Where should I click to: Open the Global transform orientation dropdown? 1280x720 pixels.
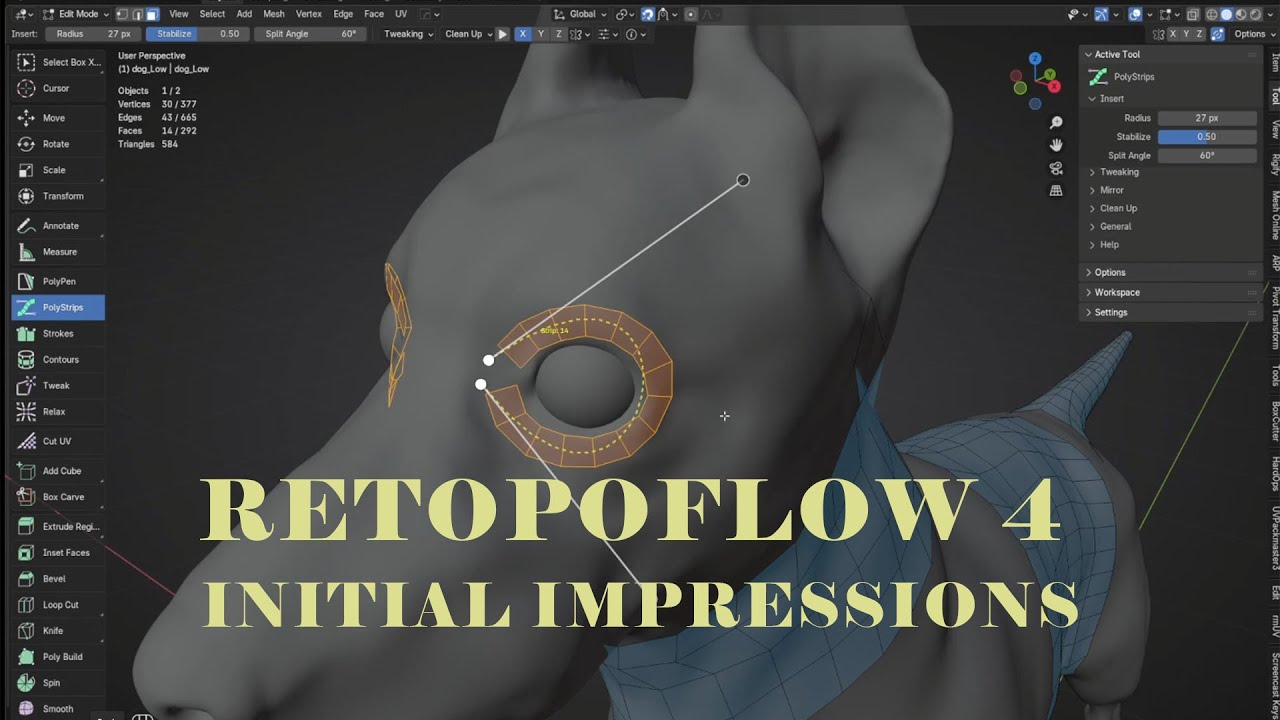(x=580, y=14)
